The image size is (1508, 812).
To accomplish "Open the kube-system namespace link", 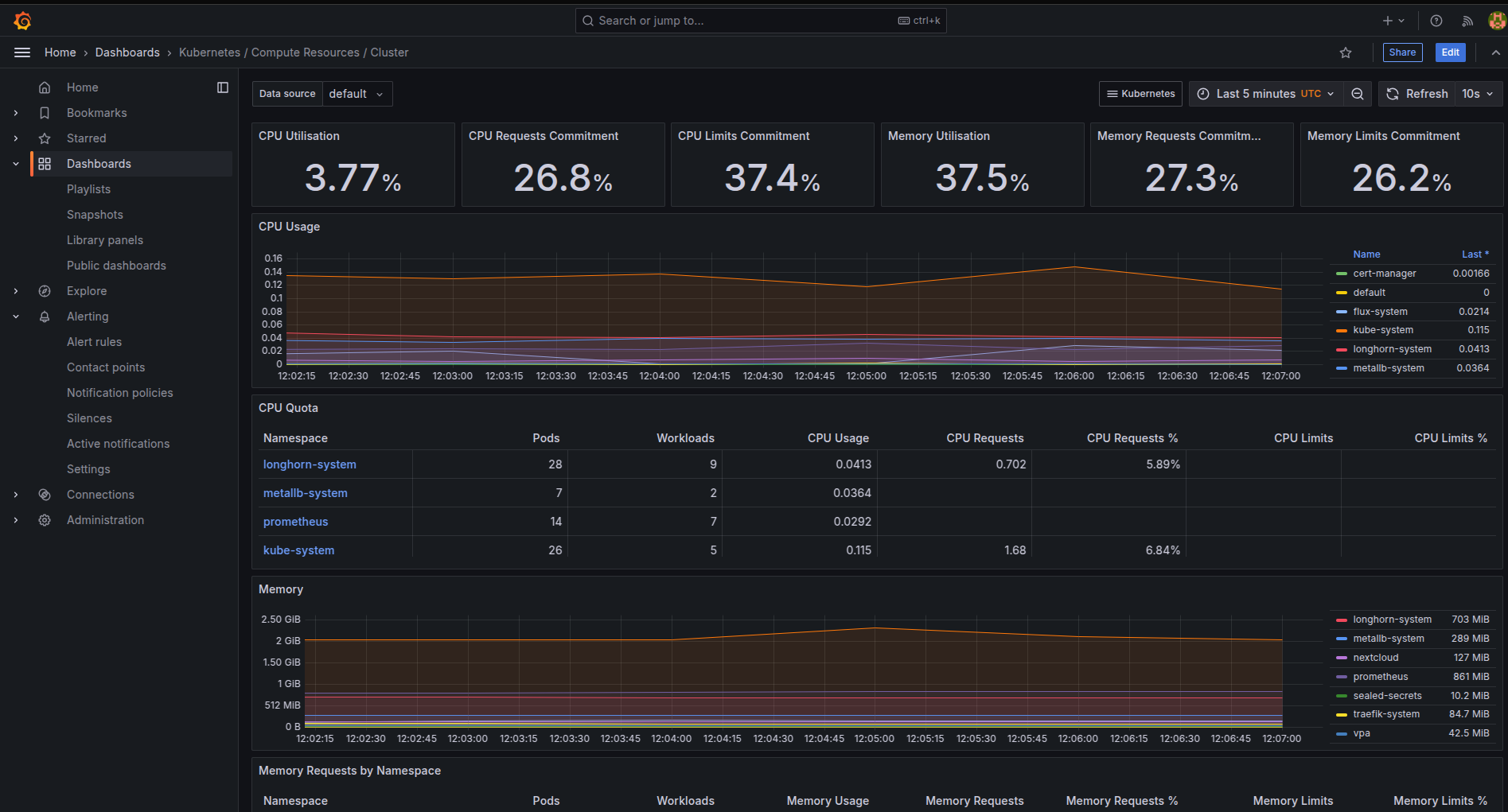I will point(298,550).
